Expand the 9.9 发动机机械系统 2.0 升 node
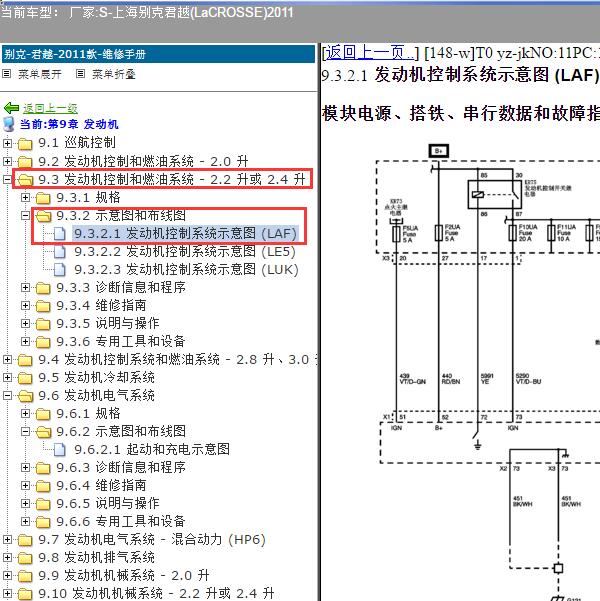 tap(7, 576)
